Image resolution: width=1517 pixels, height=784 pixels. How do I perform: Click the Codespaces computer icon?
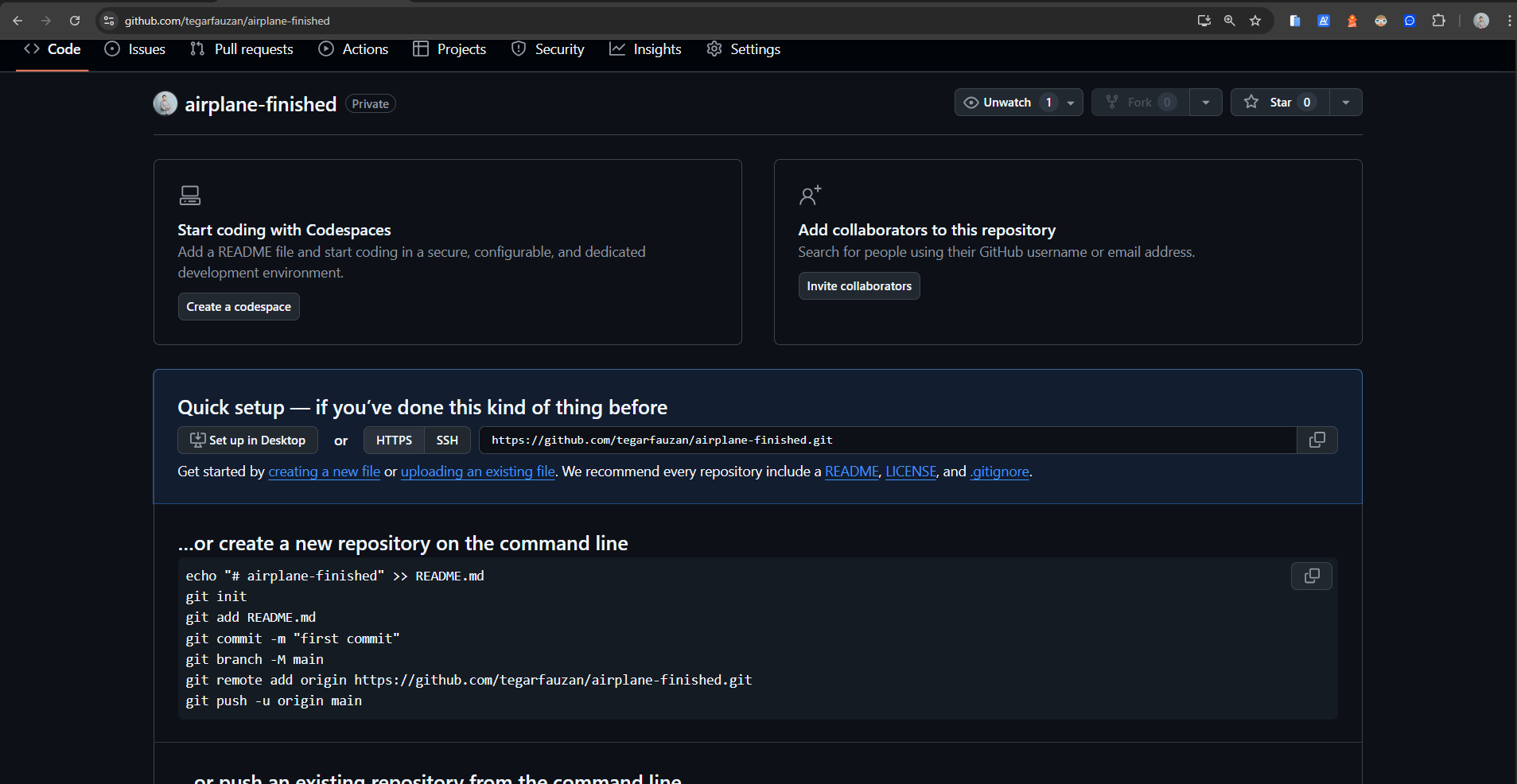coord(190,195)
